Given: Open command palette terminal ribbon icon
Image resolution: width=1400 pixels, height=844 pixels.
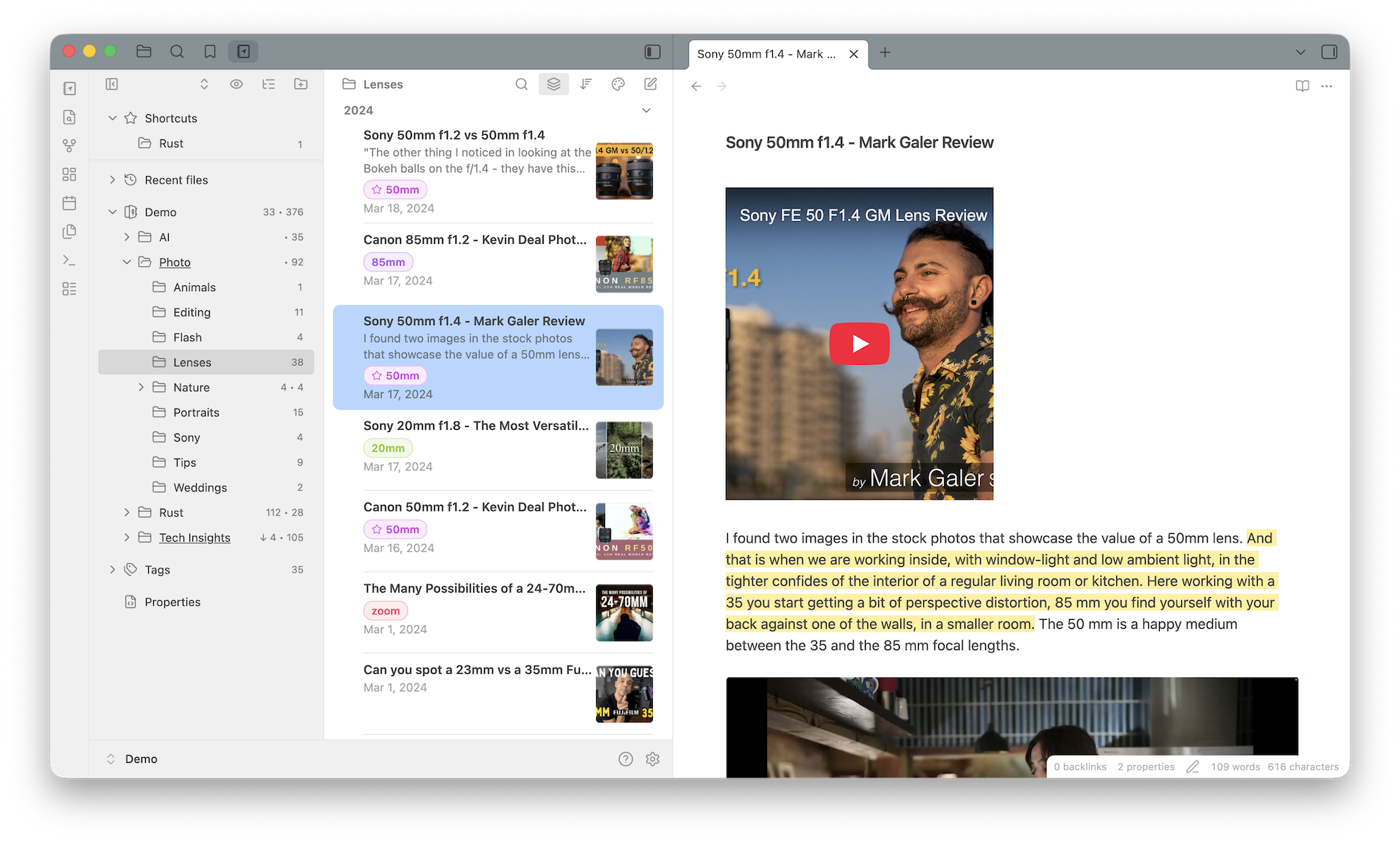Looking at the screenshot, I should [69, 260].
